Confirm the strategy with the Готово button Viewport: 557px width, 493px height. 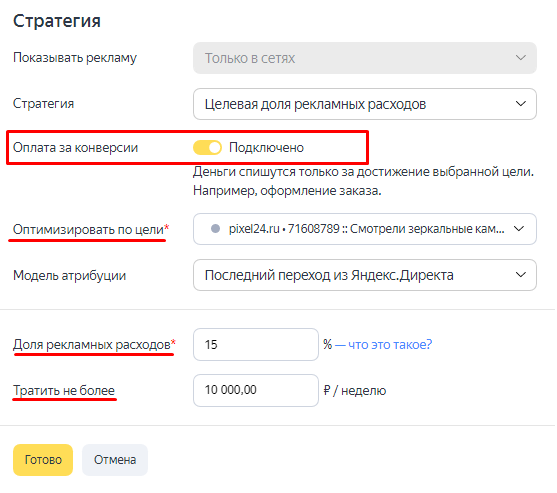(43, 460)
